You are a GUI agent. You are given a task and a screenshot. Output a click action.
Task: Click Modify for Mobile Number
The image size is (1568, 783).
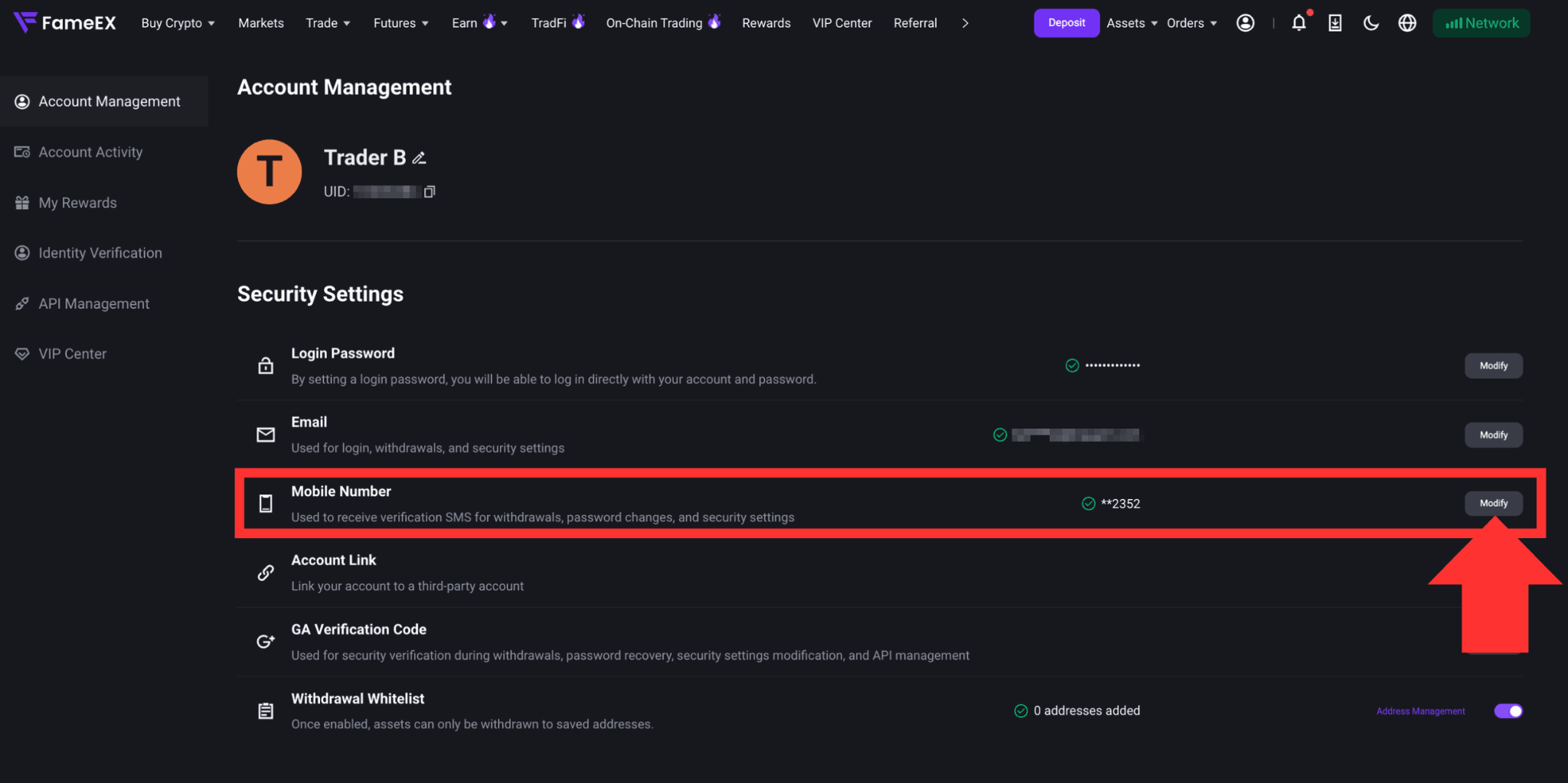pos(1494,503)
